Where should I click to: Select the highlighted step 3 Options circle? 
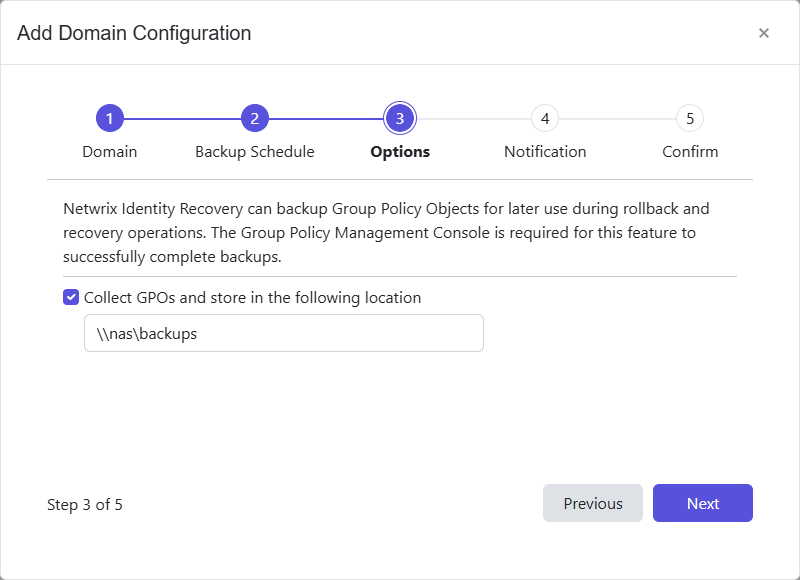click(399, 117)
